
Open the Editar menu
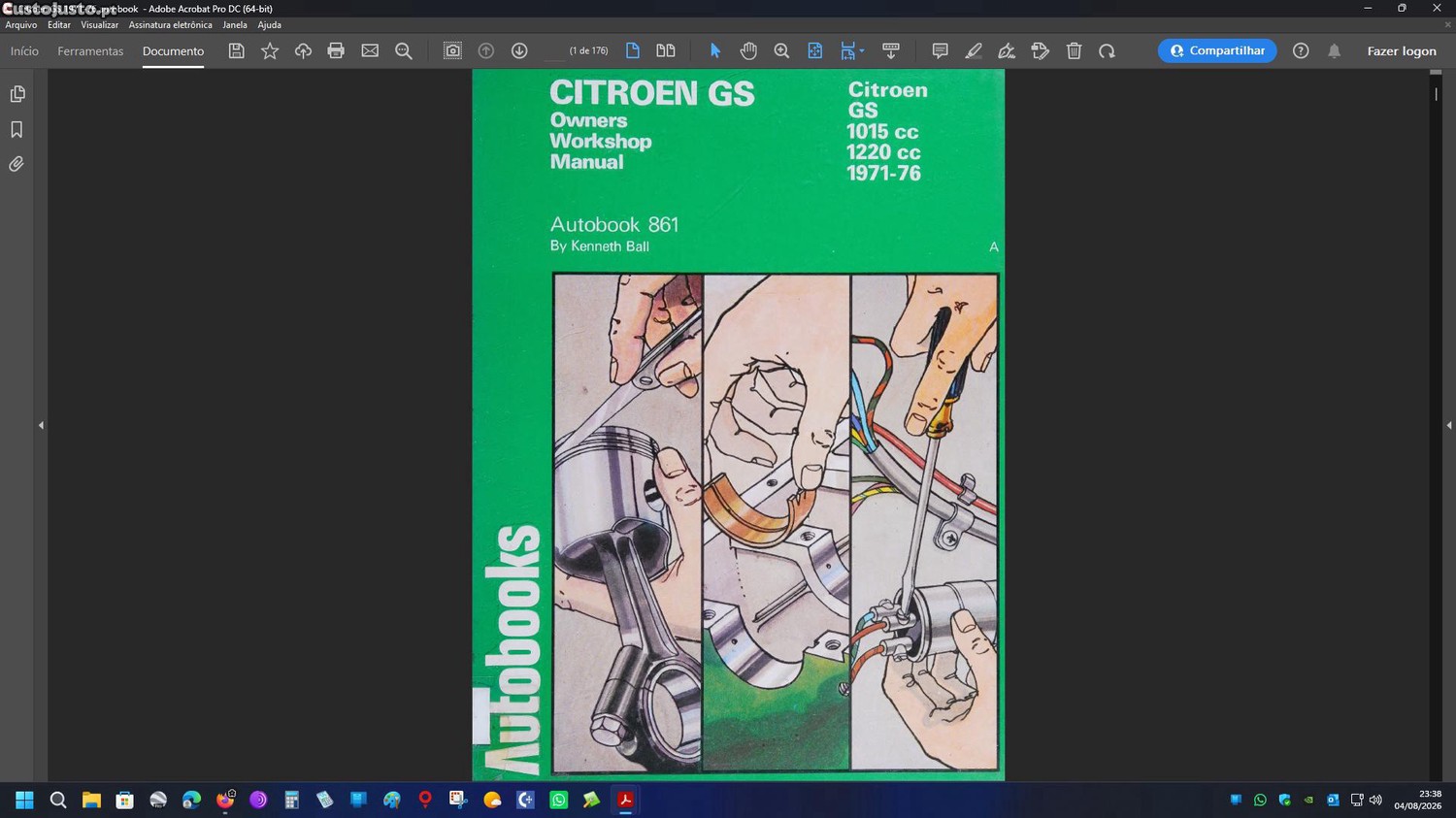coord(59,25)
